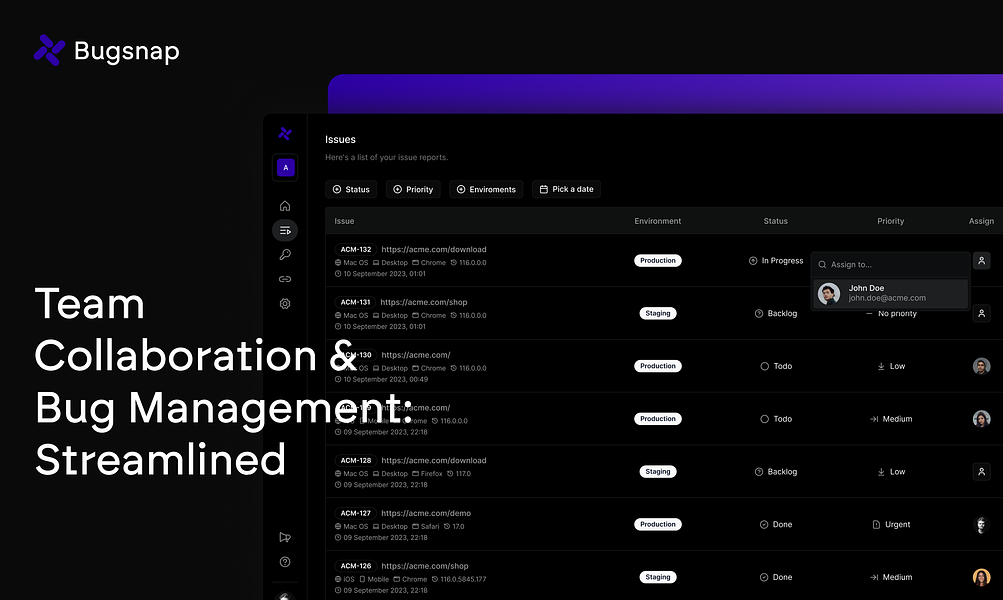Viewport: 1003px width, 600px height.
Task: Open the https://acme.com/demo issue link
Action: coord(426,513)
